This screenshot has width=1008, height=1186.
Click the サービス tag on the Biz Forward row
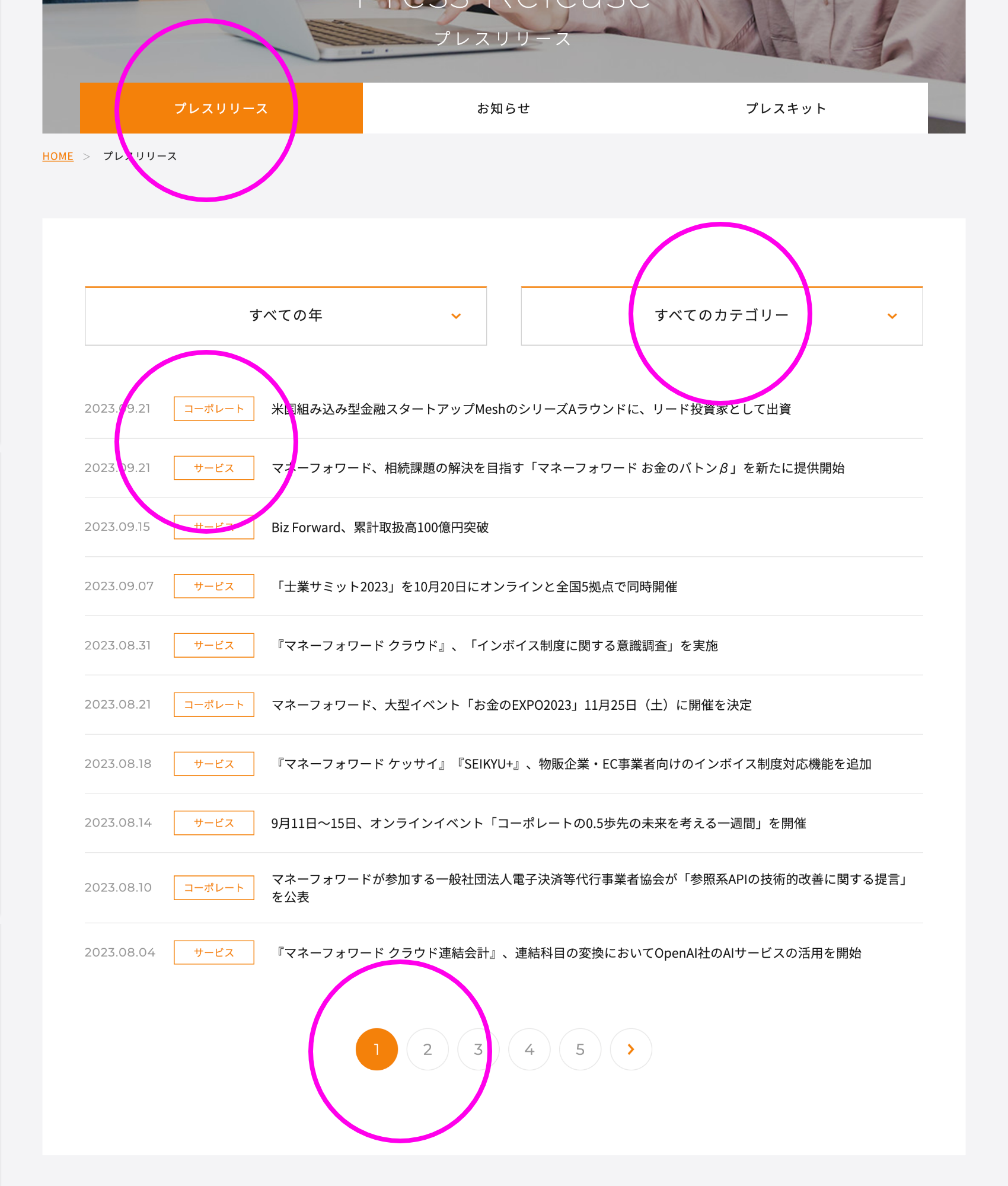tap(214, 527)
